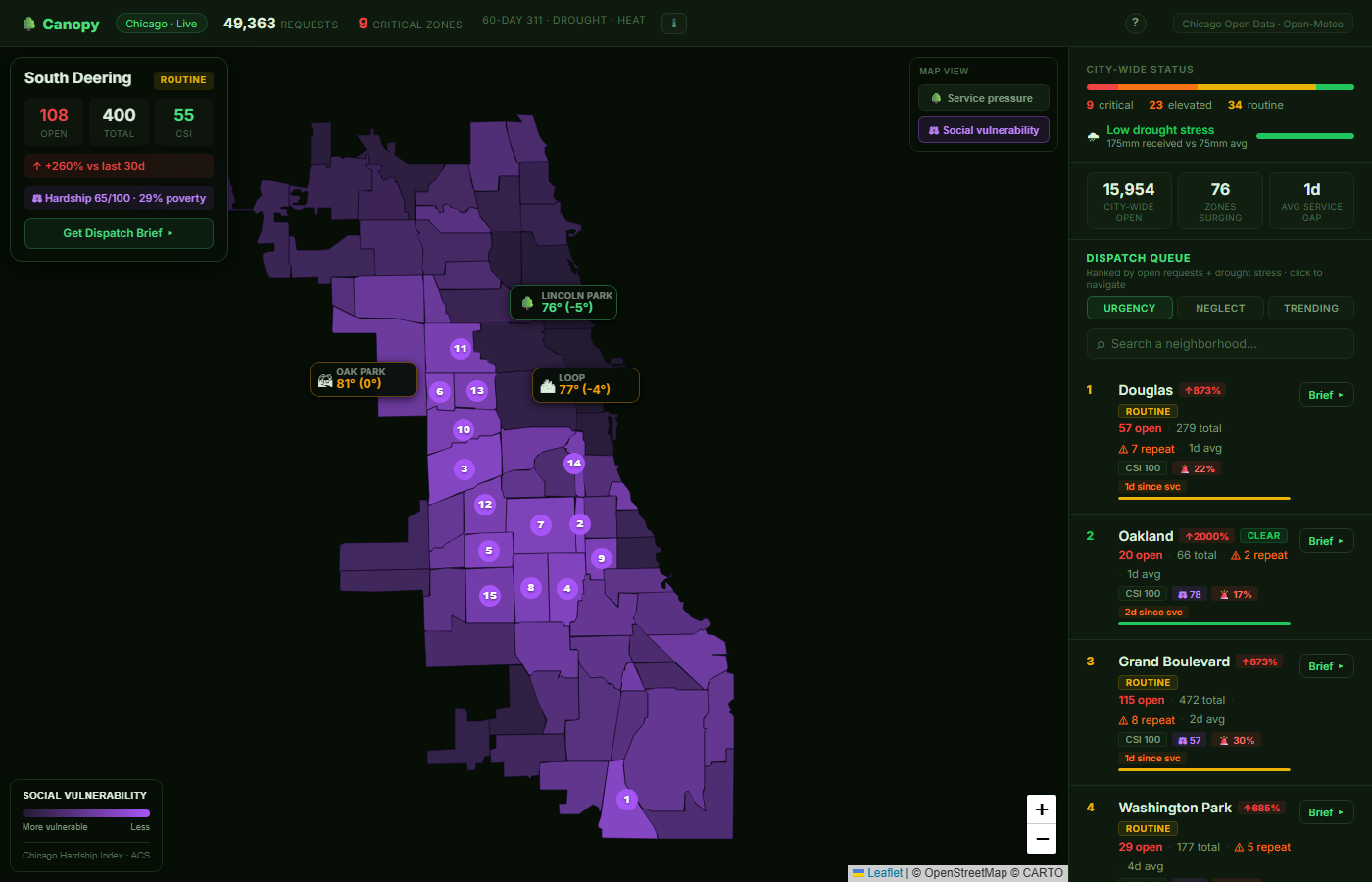Select the Neglect queue tab
The image size is (1372, 882).
pos(1220,308)
